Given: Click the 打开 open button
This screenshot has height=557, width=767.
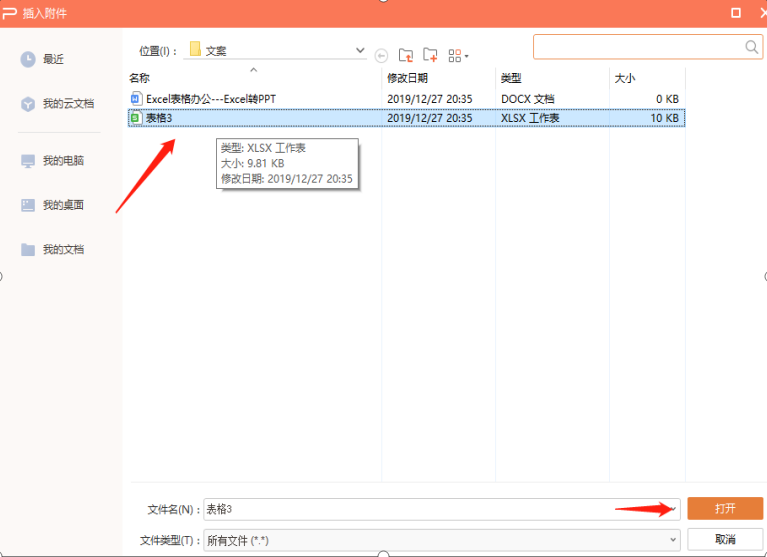Looking at the screenshot, I should point(725,509).
